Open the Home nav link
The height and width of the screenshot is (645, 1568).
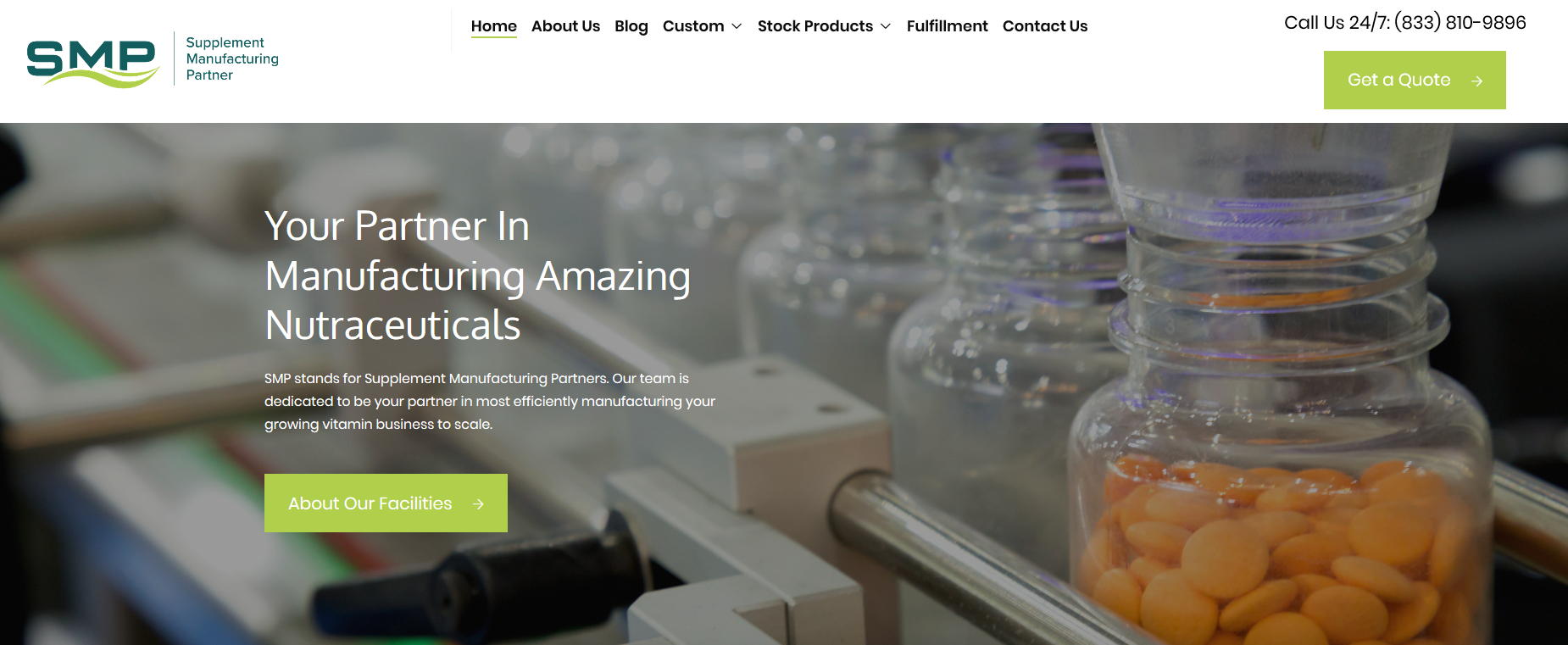pyautogui.click(x=494, y=26)
